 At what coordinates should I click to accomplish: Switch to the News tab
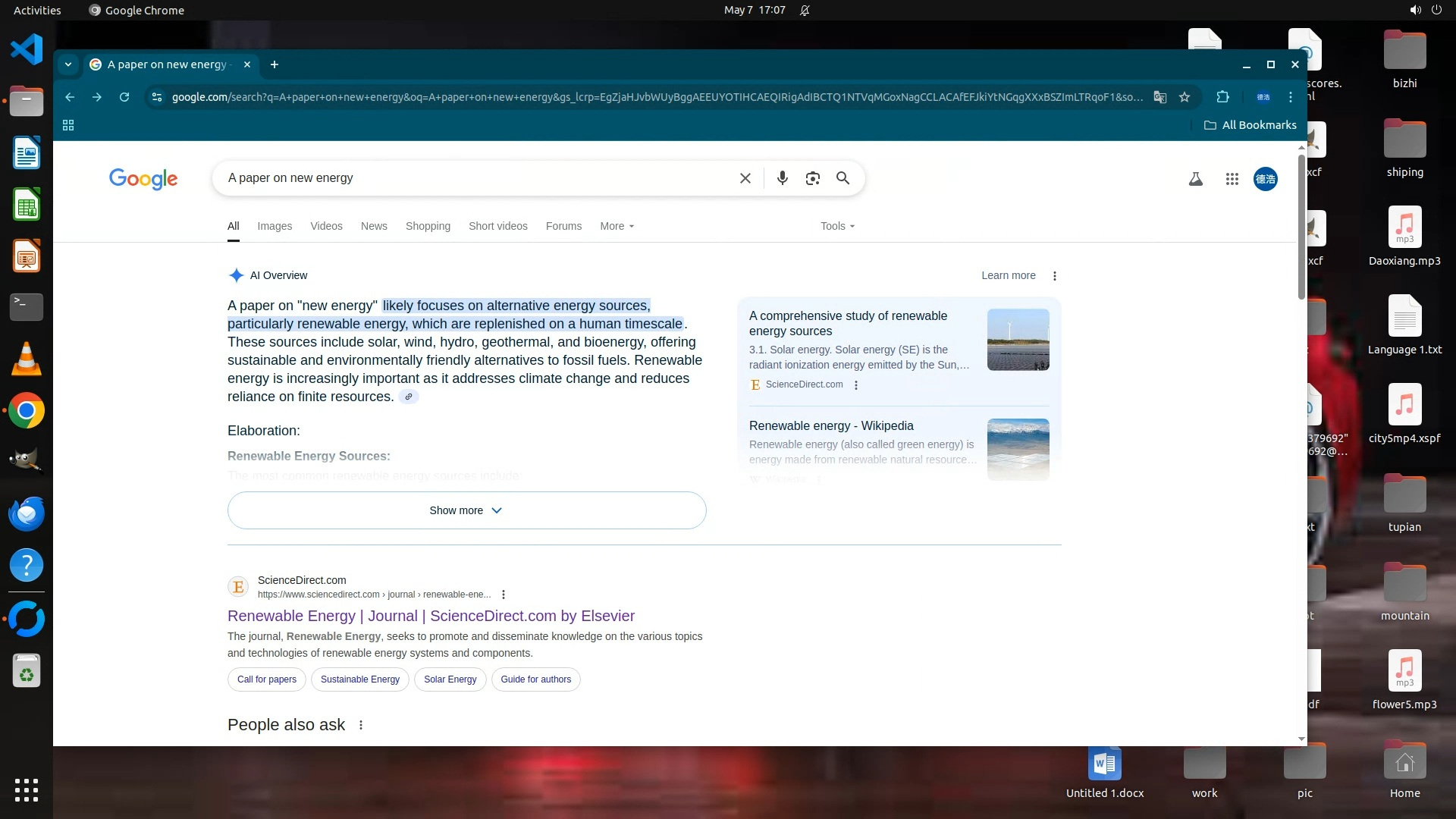(374, 226)
